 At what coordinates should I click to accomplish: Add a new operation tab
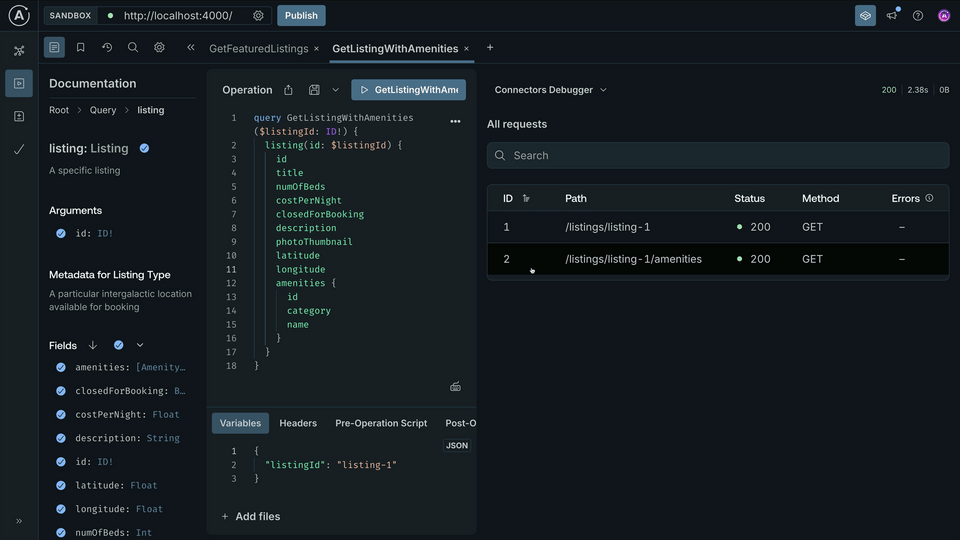pos(490,48)
